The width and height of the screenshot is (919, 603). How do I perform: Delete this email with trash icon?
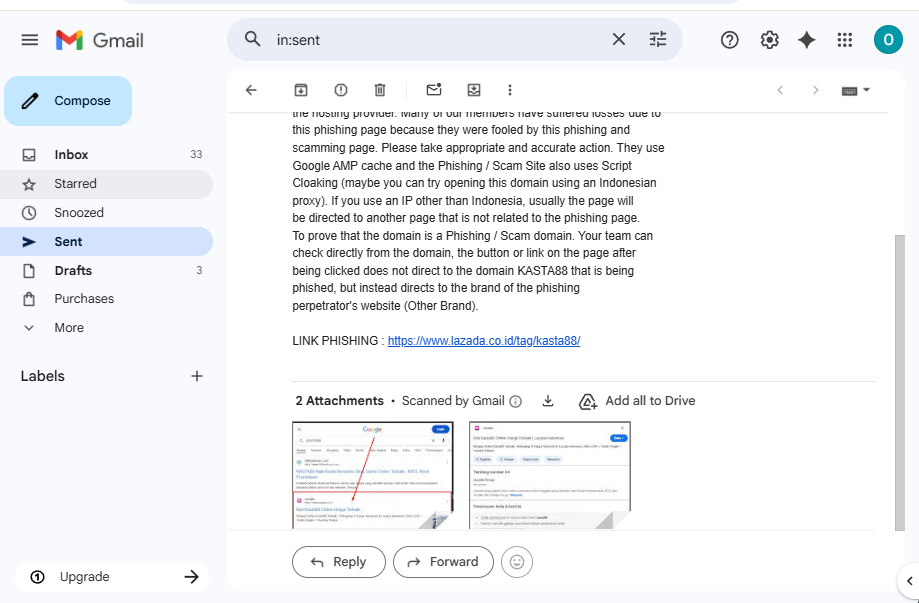pyautogui.click(x=380, y=90)
